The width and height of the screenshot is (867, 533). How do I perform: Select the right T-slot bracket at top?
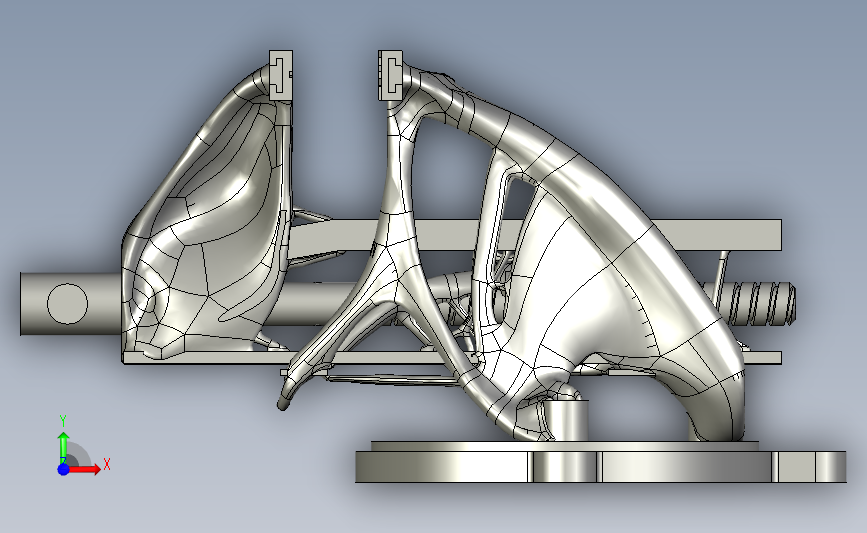point(390,76)
